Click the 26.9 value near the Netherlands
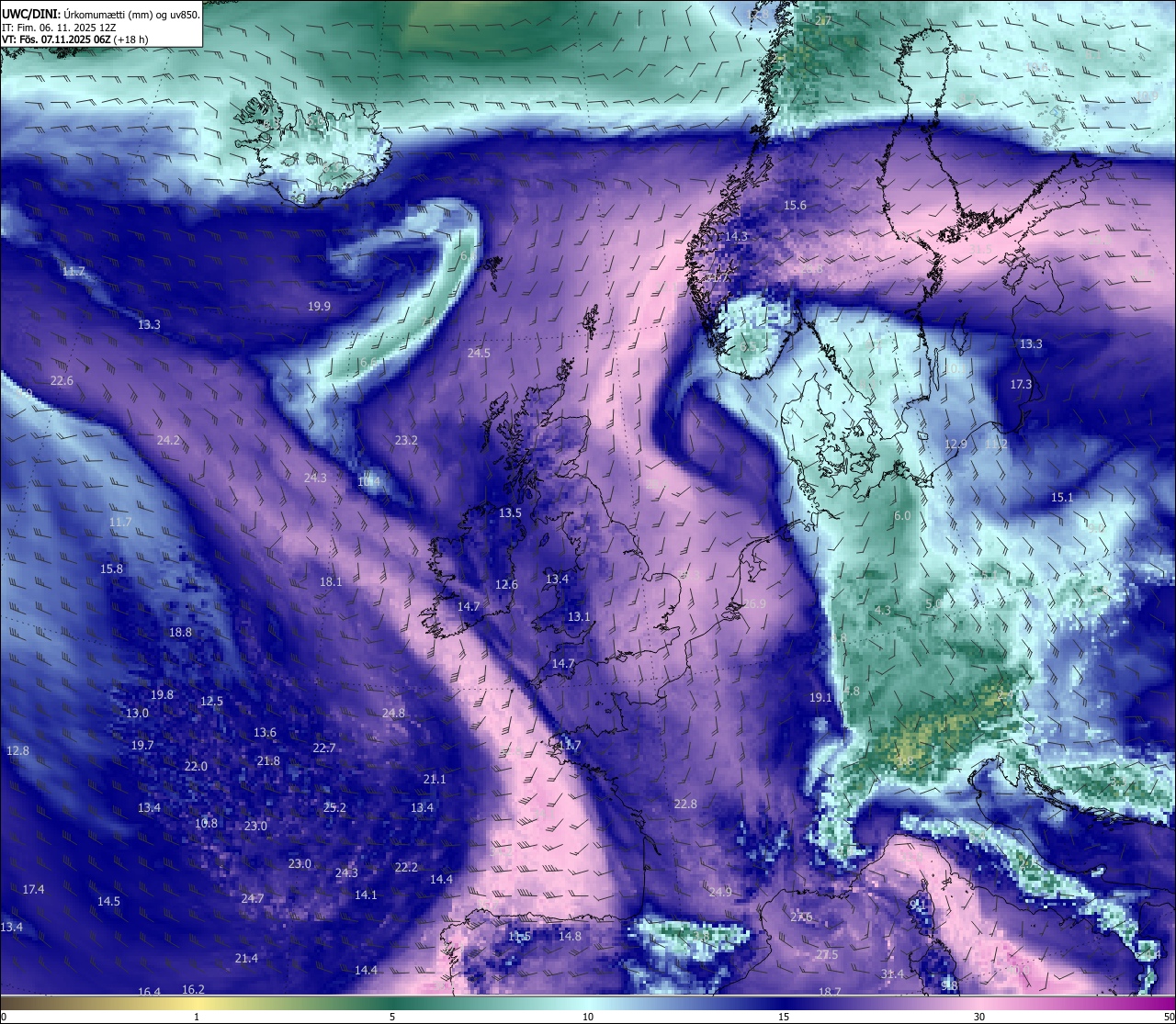 pos(754,604)
